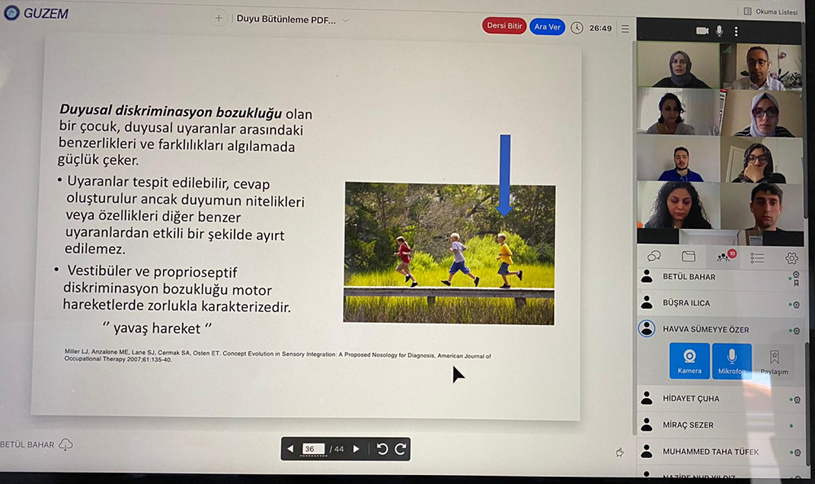The height and width of the screenshot is (484, 815).
Task: Click the webcam status icon on HAVVA SÜMEYYE ÖZER's row
Action: click(796, 331)
